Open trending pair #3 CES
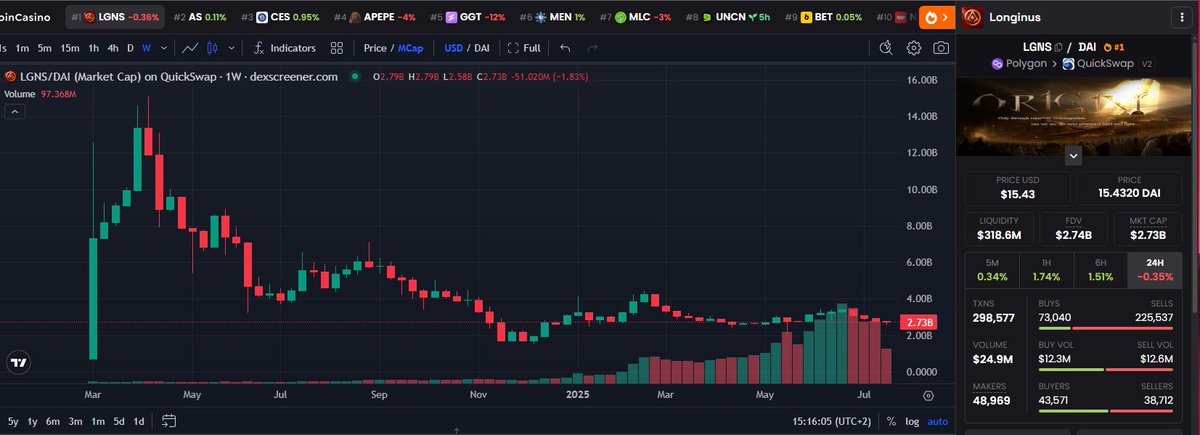1200x435 pixels. (282, 17)
